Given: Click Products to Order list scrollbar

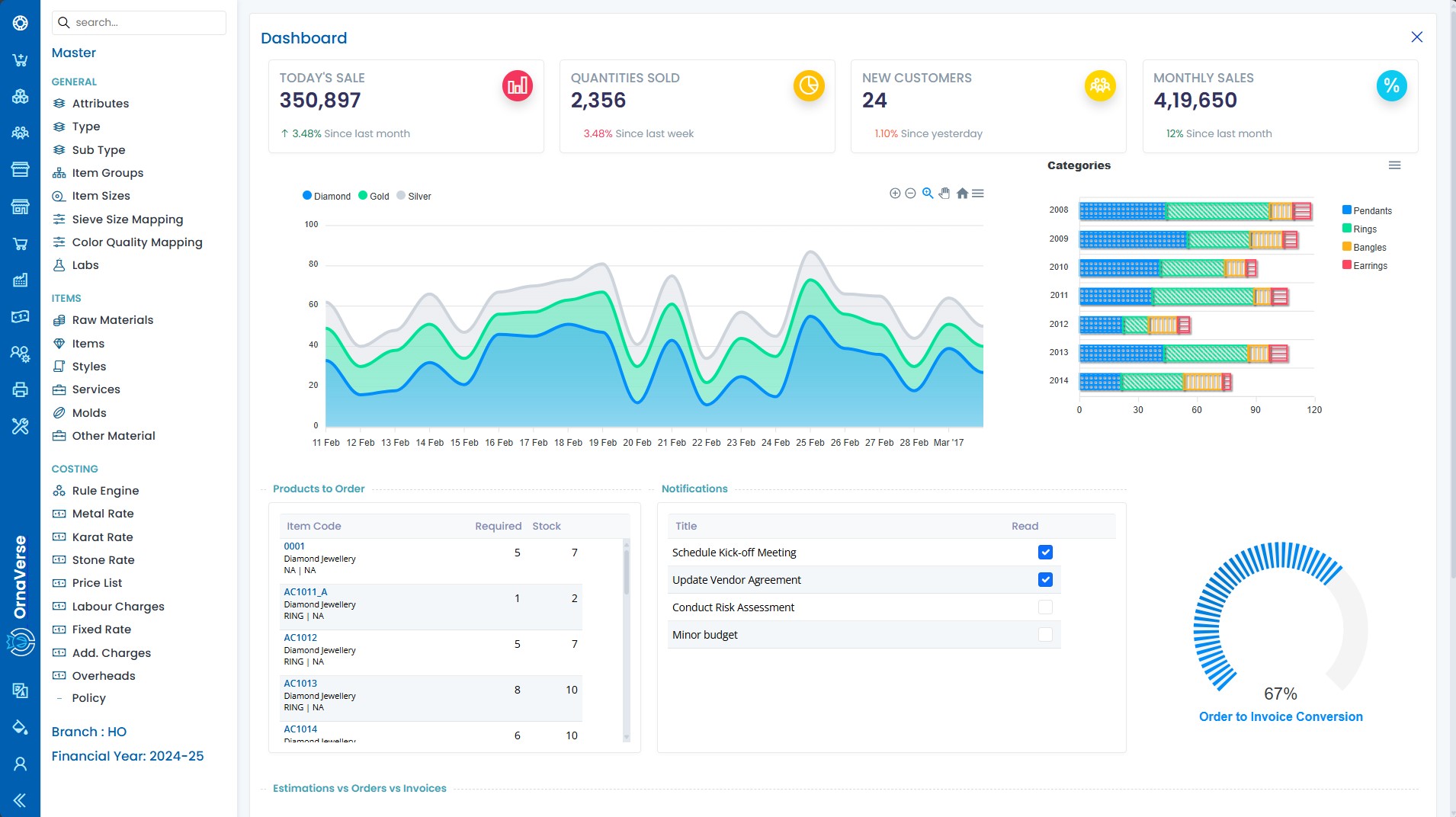Looking at the screenshot, I should 627,640.
